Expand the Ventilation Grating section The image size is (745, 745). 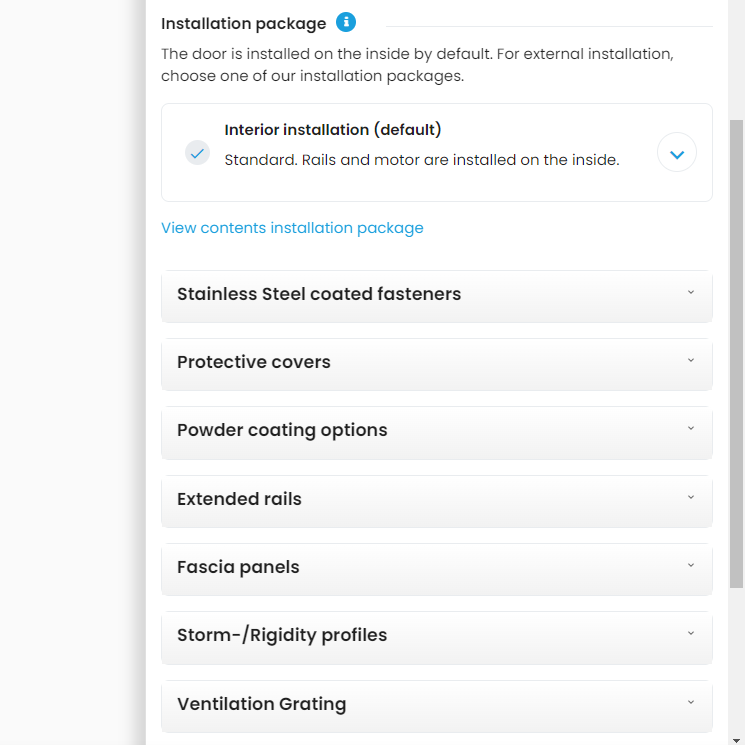pyautogui.click(x=261, y=704)
